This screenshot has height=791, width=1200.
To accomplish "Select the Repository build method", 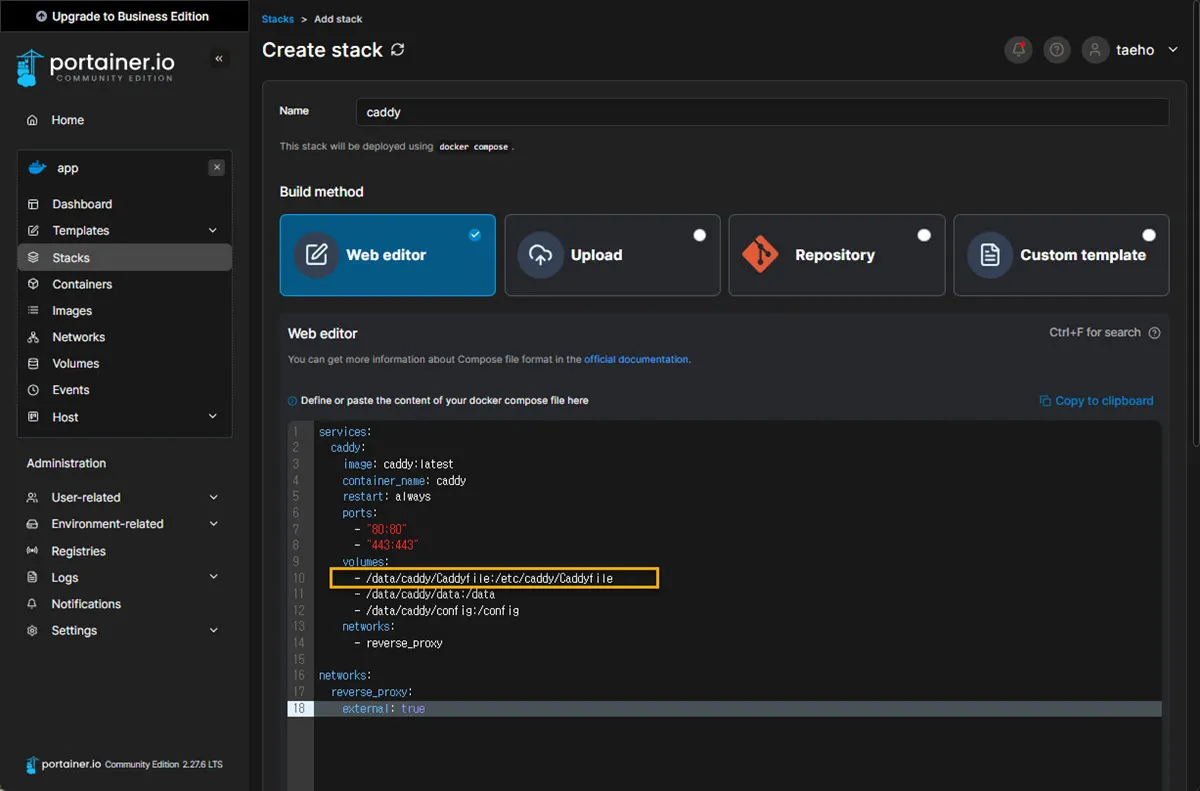I will [x=836, y=255].
